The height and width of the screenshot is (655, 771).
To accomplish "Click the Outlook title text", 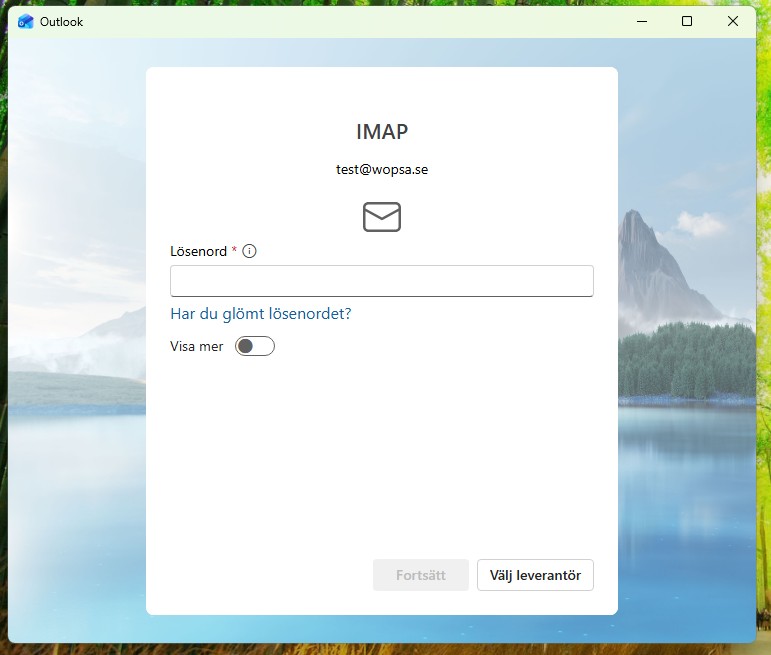I will [62, 22].
